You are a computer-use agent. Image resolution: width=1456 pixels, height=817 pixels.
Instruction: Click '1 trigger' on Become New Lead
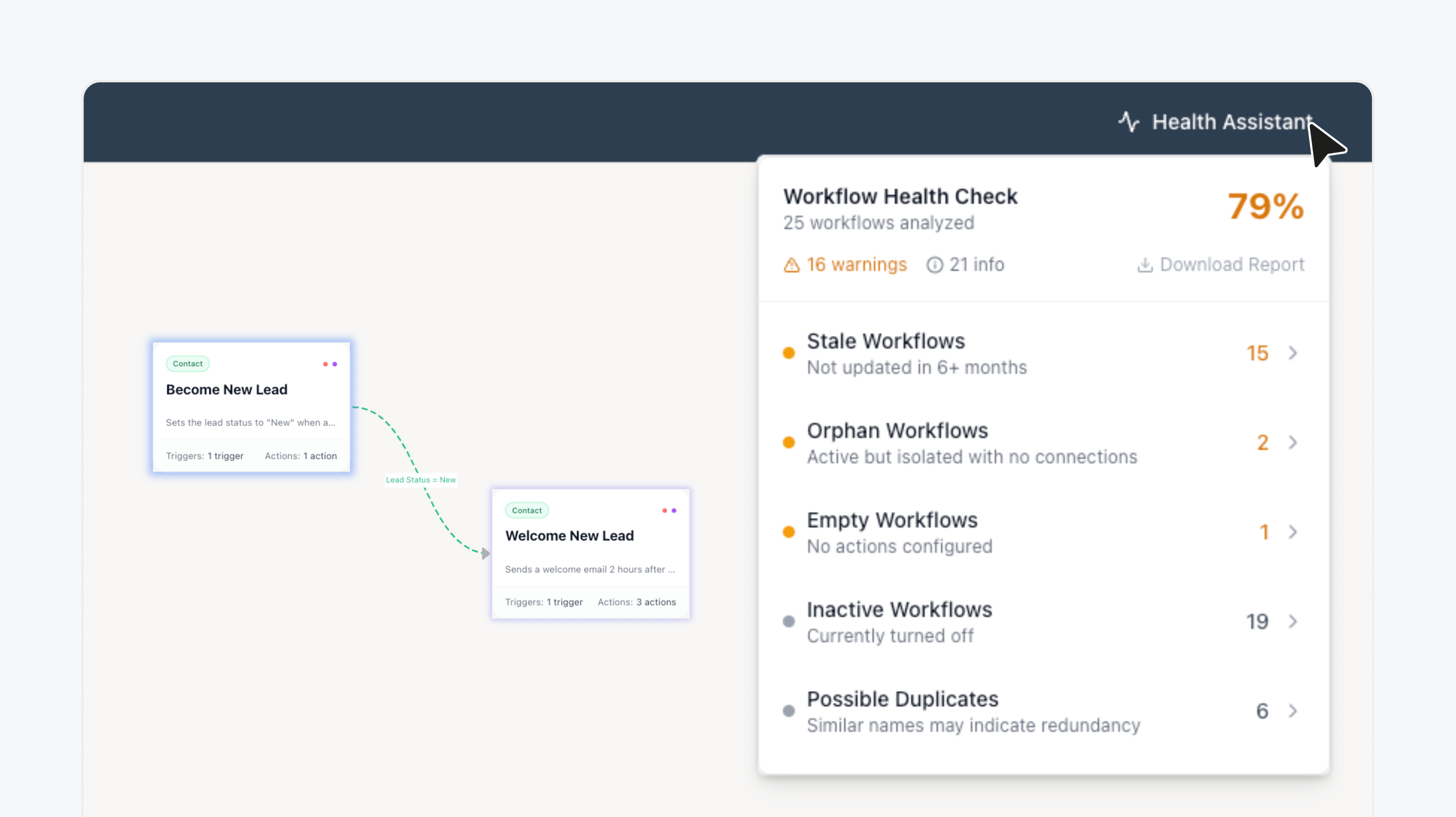tap(226, 456)
